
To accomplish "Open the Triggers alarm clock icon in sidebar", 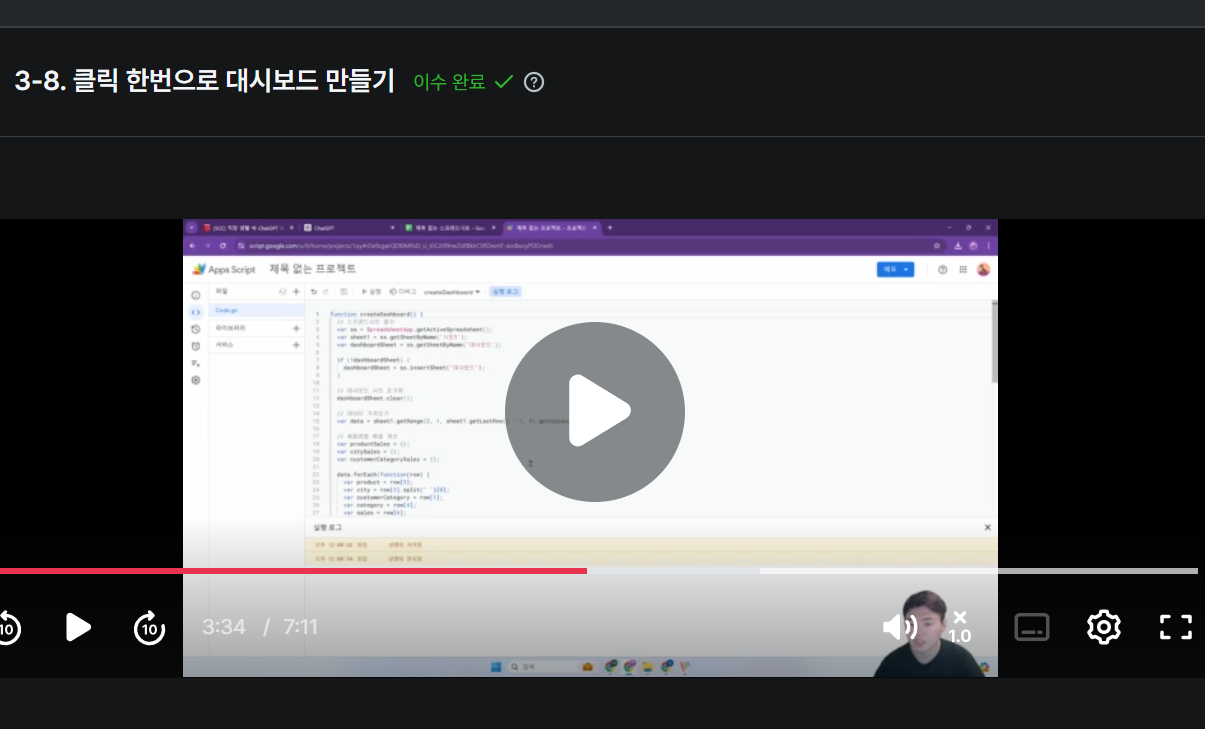I will 196,346.
